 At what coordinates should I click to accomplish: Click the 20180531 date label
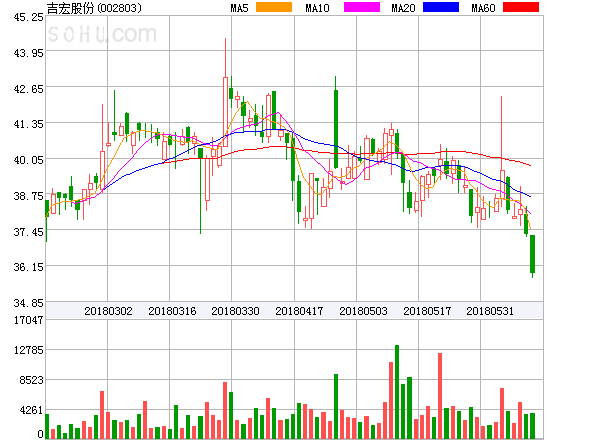[x=490, y=311]
